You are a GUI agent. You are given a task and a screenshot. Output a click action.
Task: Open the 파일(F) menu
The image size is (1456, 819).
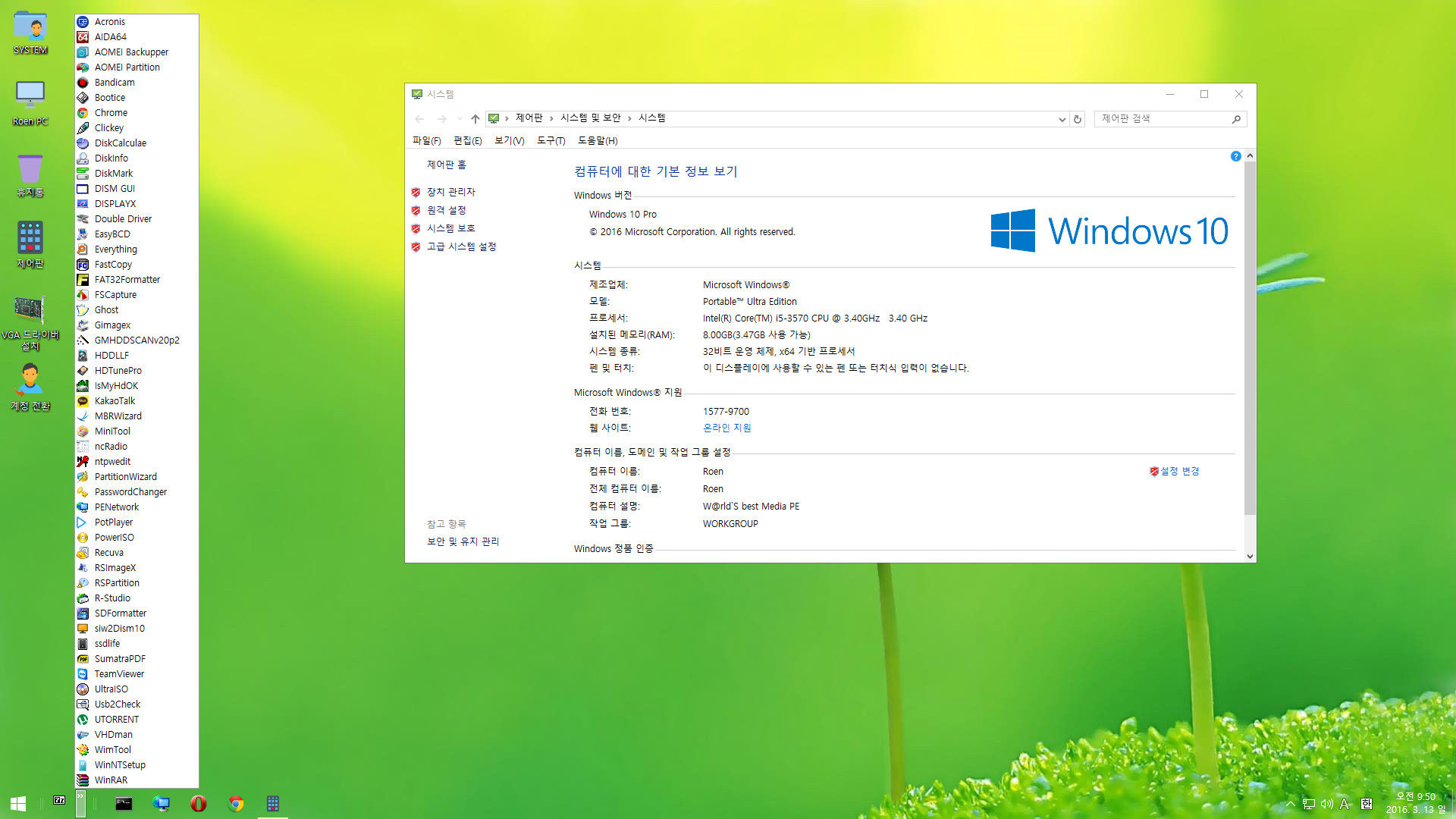tap(426, 140)
